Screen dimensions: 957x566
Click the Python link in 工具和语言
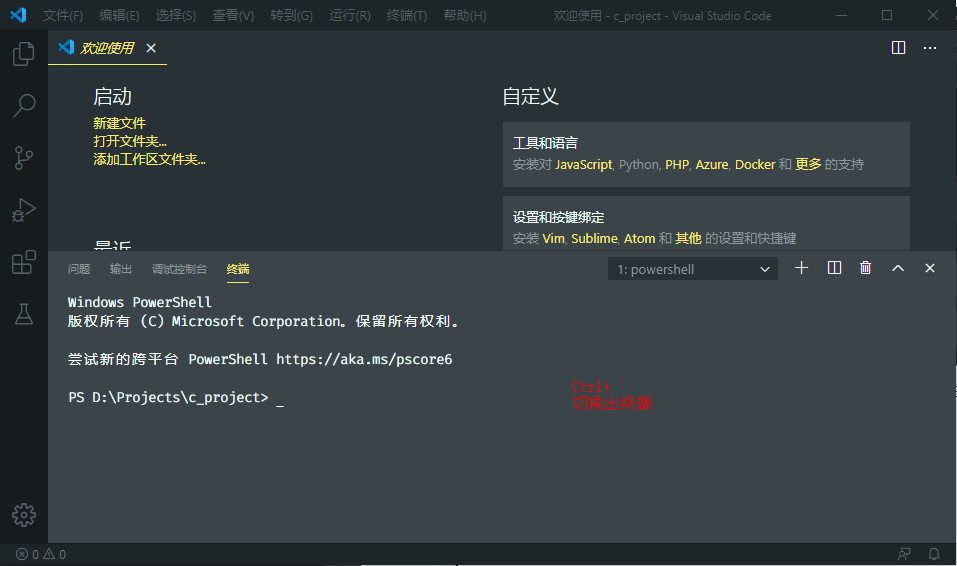click(x=639, y=164)
